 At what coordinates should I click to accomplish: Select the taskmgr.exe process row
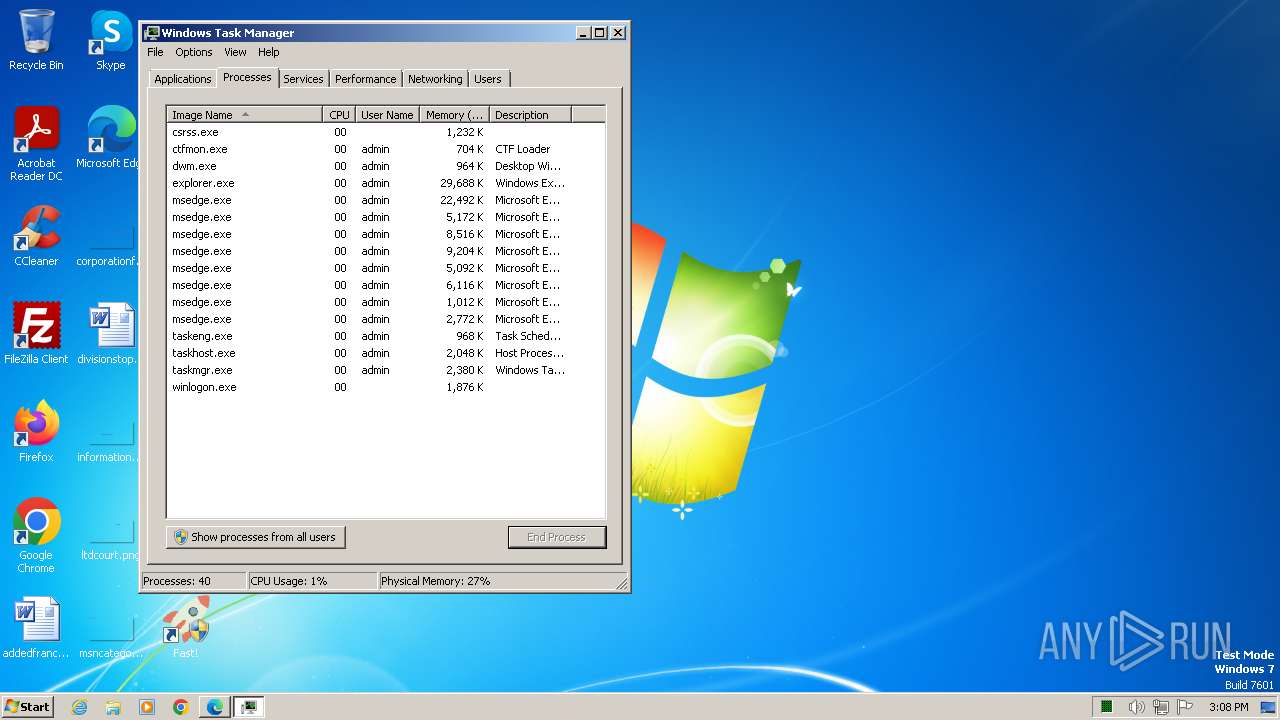(x=386, y=370)
